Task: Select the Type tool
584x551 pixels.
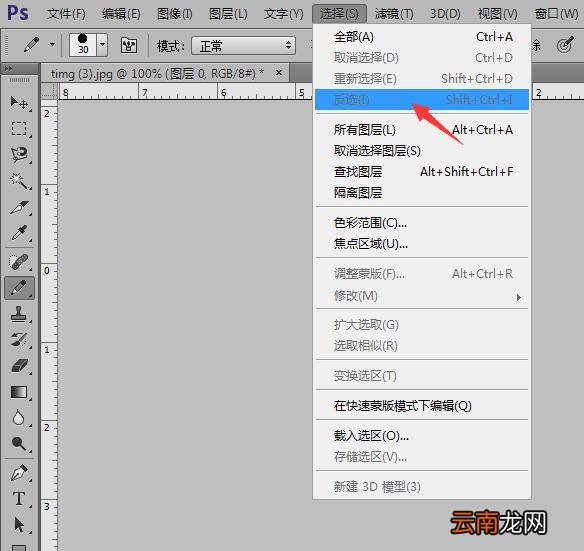Action: [x=19, y=499]
